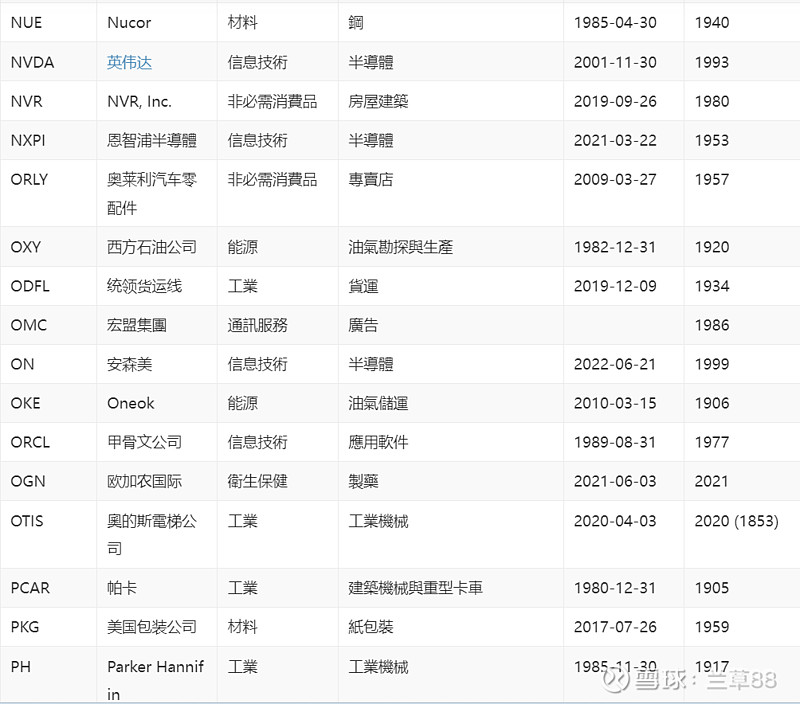This screenshot has width=800, height=704.
Task: Select founding year 1986
Action: tap(712, 325)
